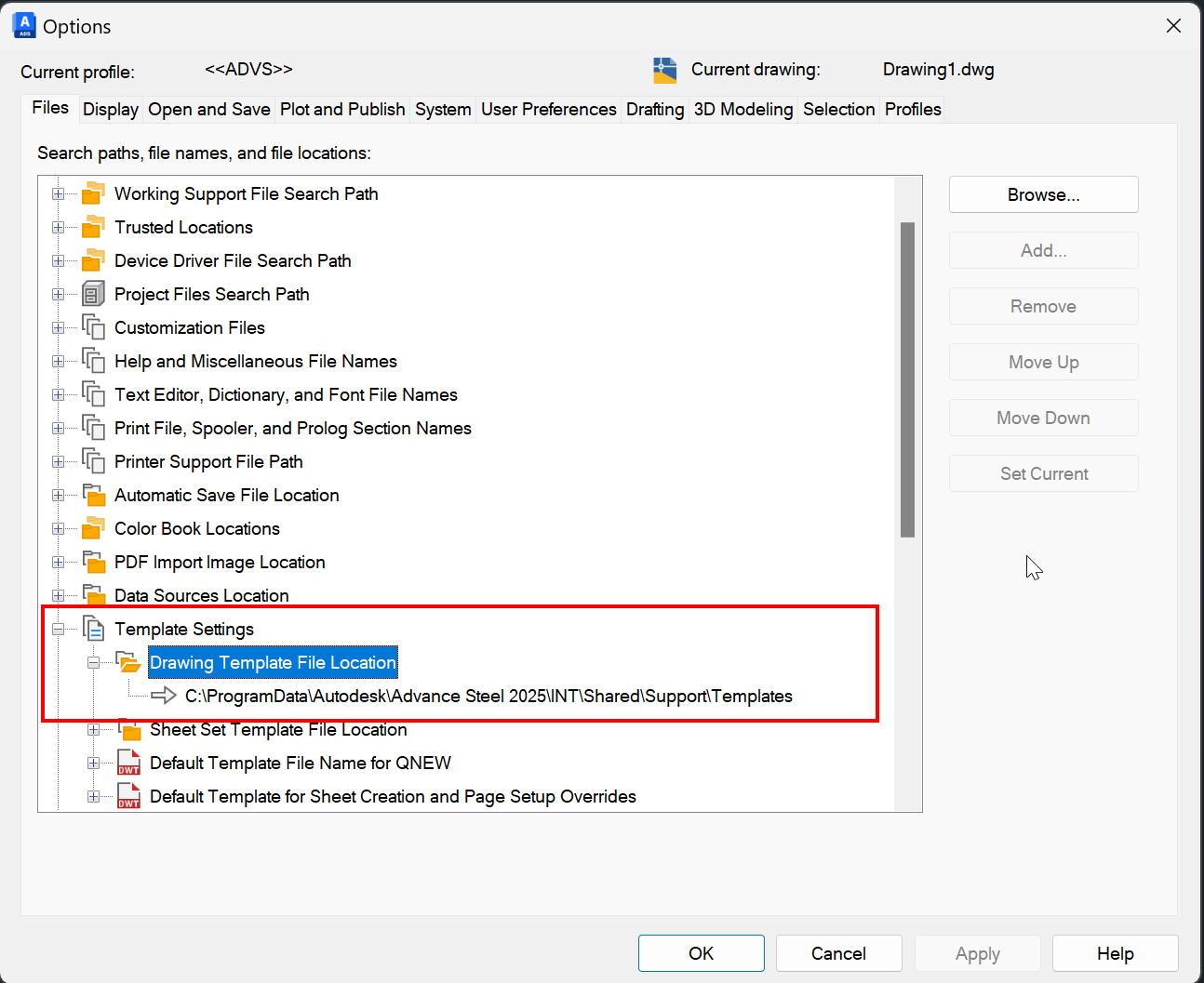The width and height of the screenshot is (1204, 983).
Task: Expand the Sheet Set Template File Location node
Action: click(x=93, y=730)
